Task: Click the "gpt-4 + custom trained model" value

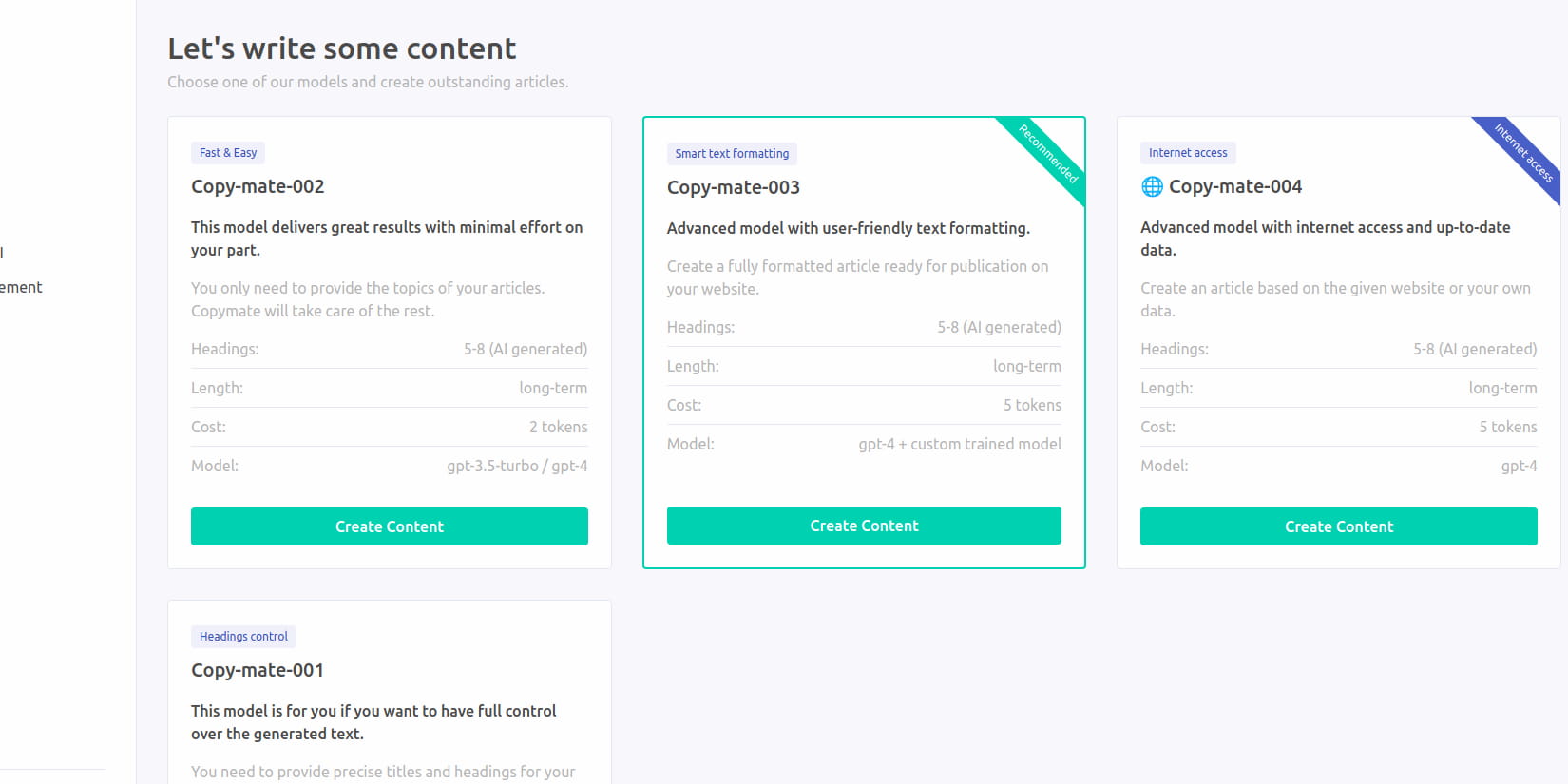Action: pos(960,444)
